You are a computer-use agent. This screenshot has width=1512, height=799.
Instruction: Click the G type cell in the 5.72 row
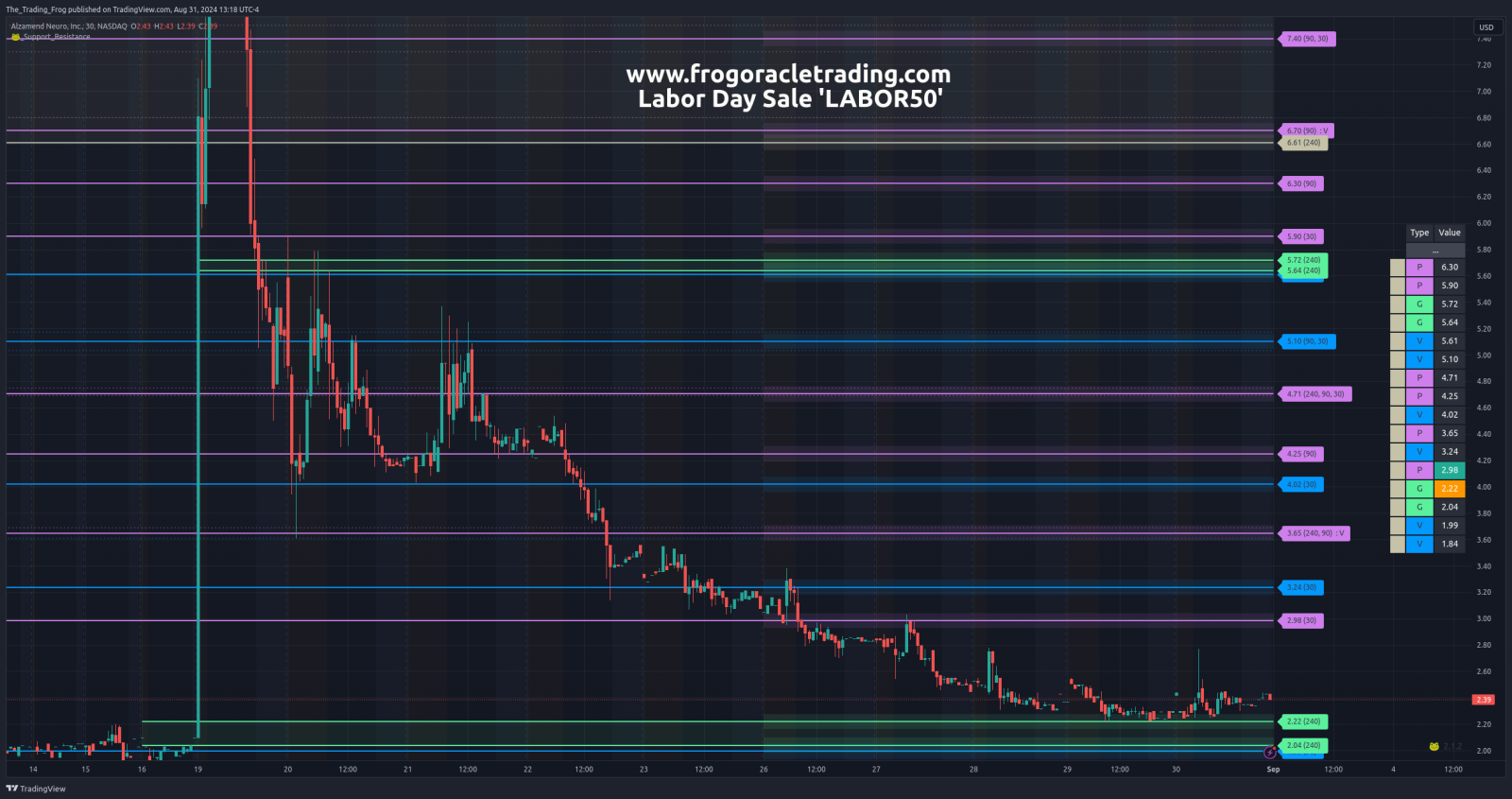[1419, 304]
